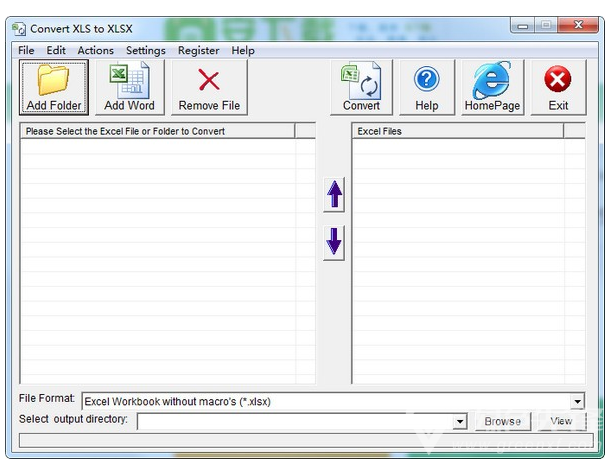
Task: Minimize the Convert XLS to XLSX window
Action: click(x=523, y=26)
